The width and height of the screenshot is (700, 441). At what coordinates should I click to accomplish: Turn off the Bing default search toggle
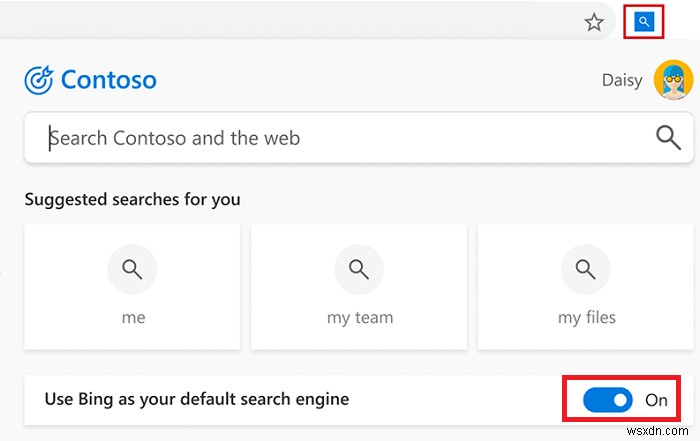click(x=607, y=400)
